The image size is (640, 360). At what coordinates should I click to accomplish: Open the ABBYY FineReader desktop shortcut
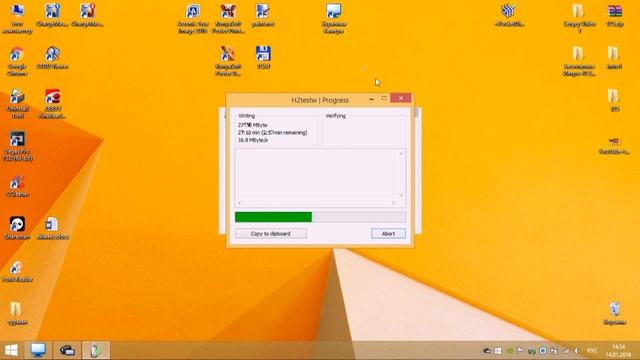(x=52, y=104)
